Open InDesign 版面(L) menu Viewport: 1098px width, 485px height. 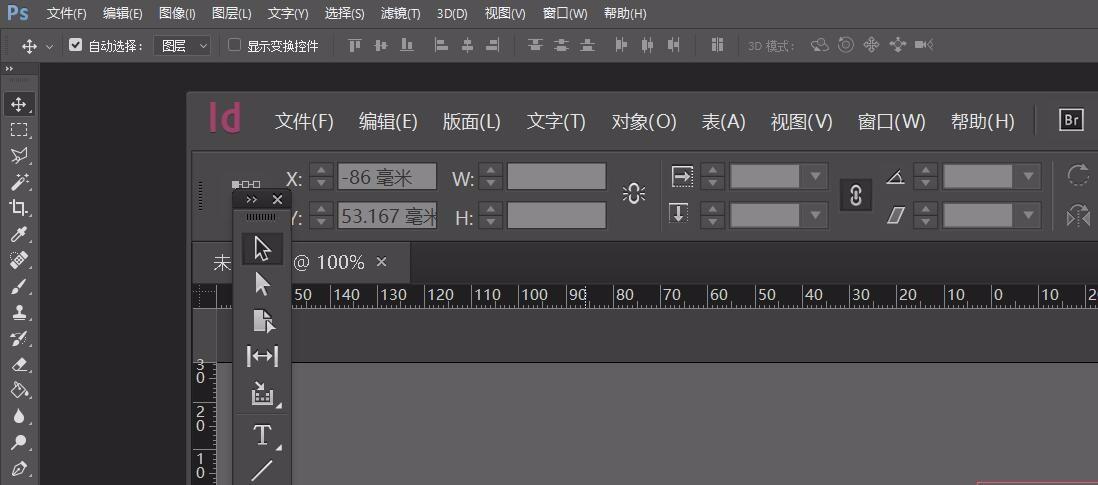471,122
